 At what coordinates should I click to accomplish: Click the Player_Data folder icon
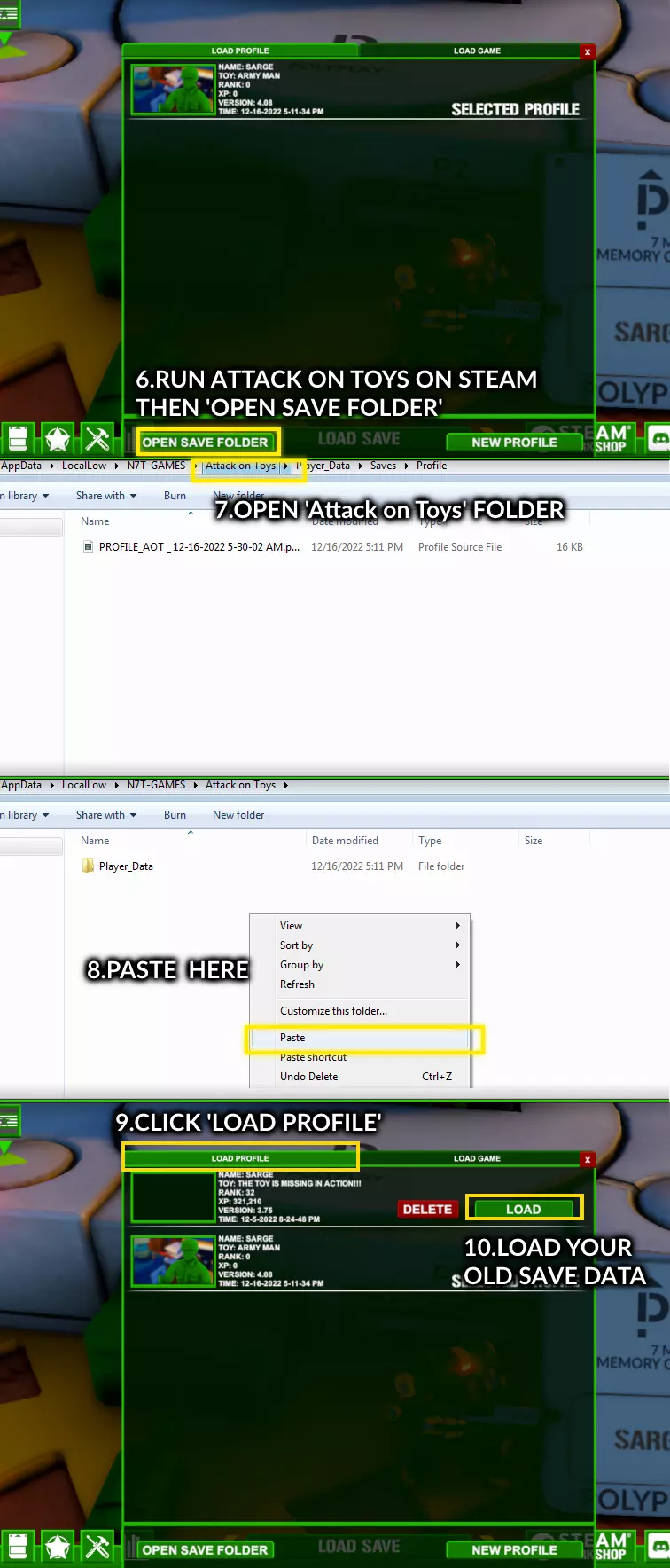[x=88, y=866]
